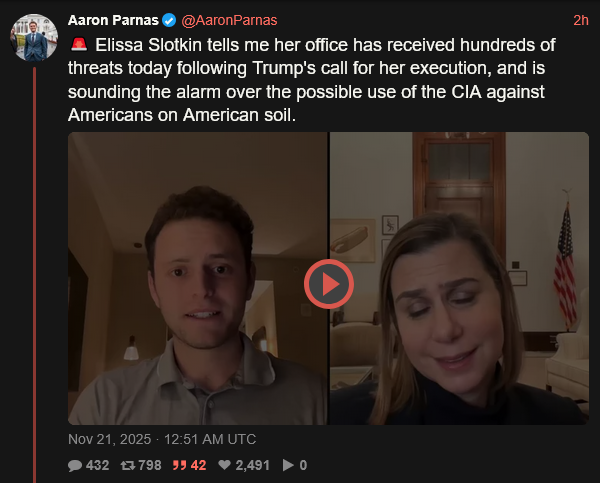Click the retweet arrows icon

click(127, 465)
